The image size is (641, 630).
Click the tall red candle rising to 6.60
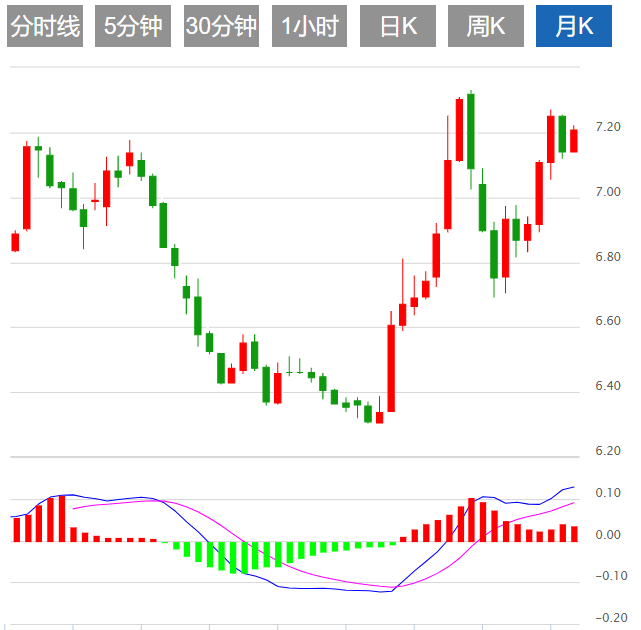[391, 367]
